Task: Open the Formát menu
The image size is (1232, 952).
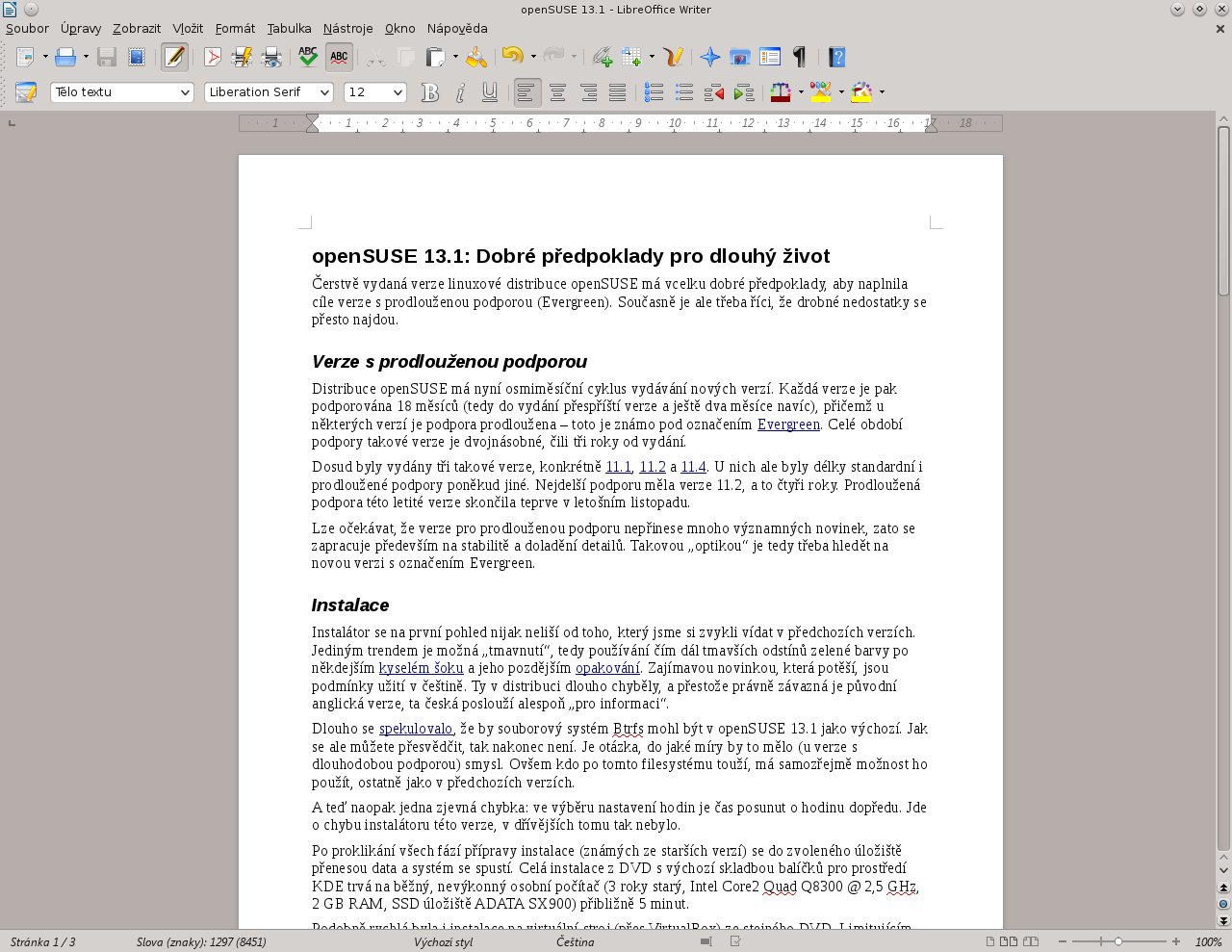Action: tap(235, 28)
